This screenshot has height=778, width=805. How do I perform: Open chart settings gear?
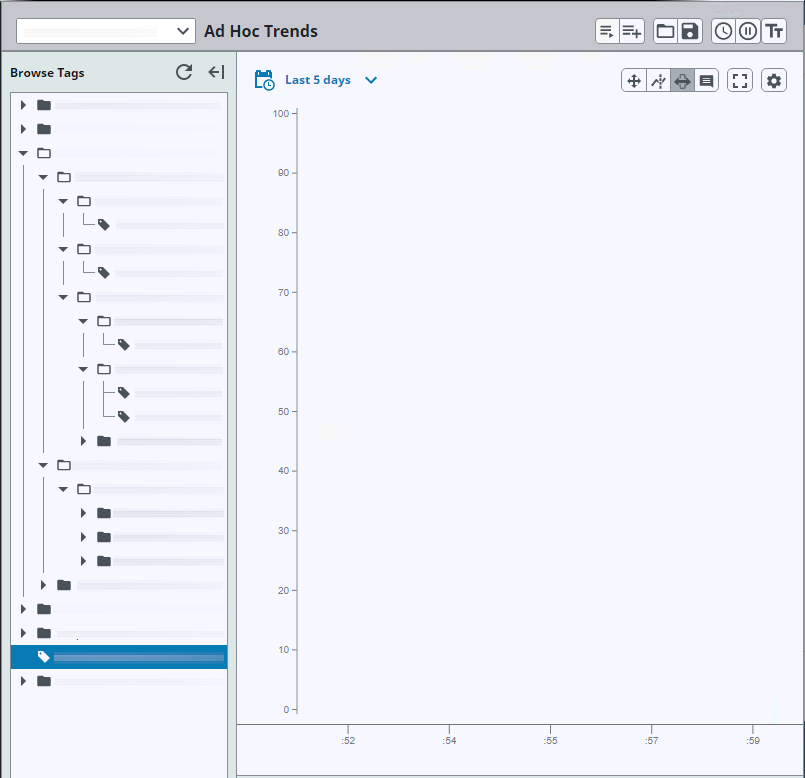tap(774, 81)
